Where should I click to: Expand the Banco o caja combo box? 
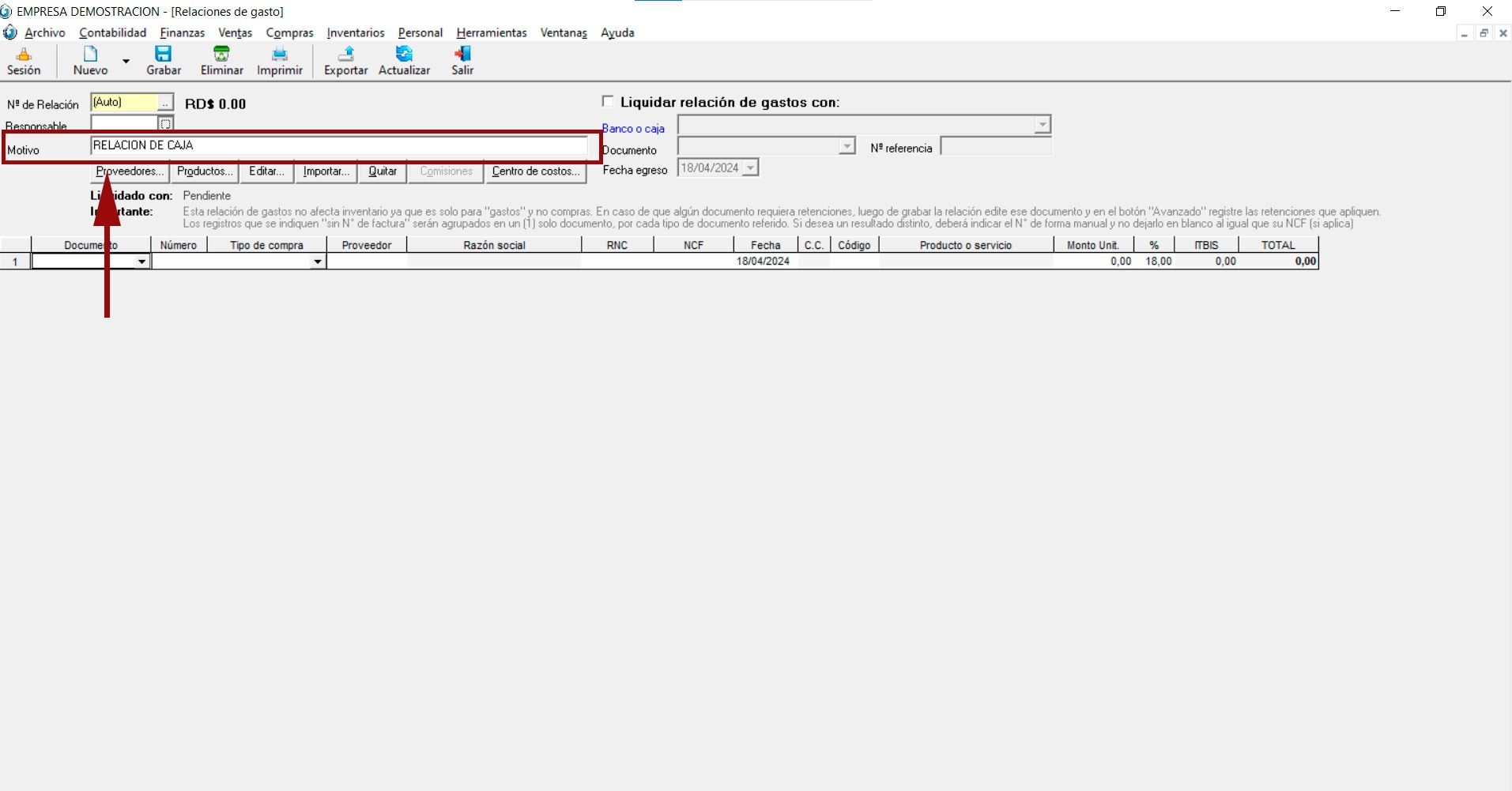click(1042, 125)
